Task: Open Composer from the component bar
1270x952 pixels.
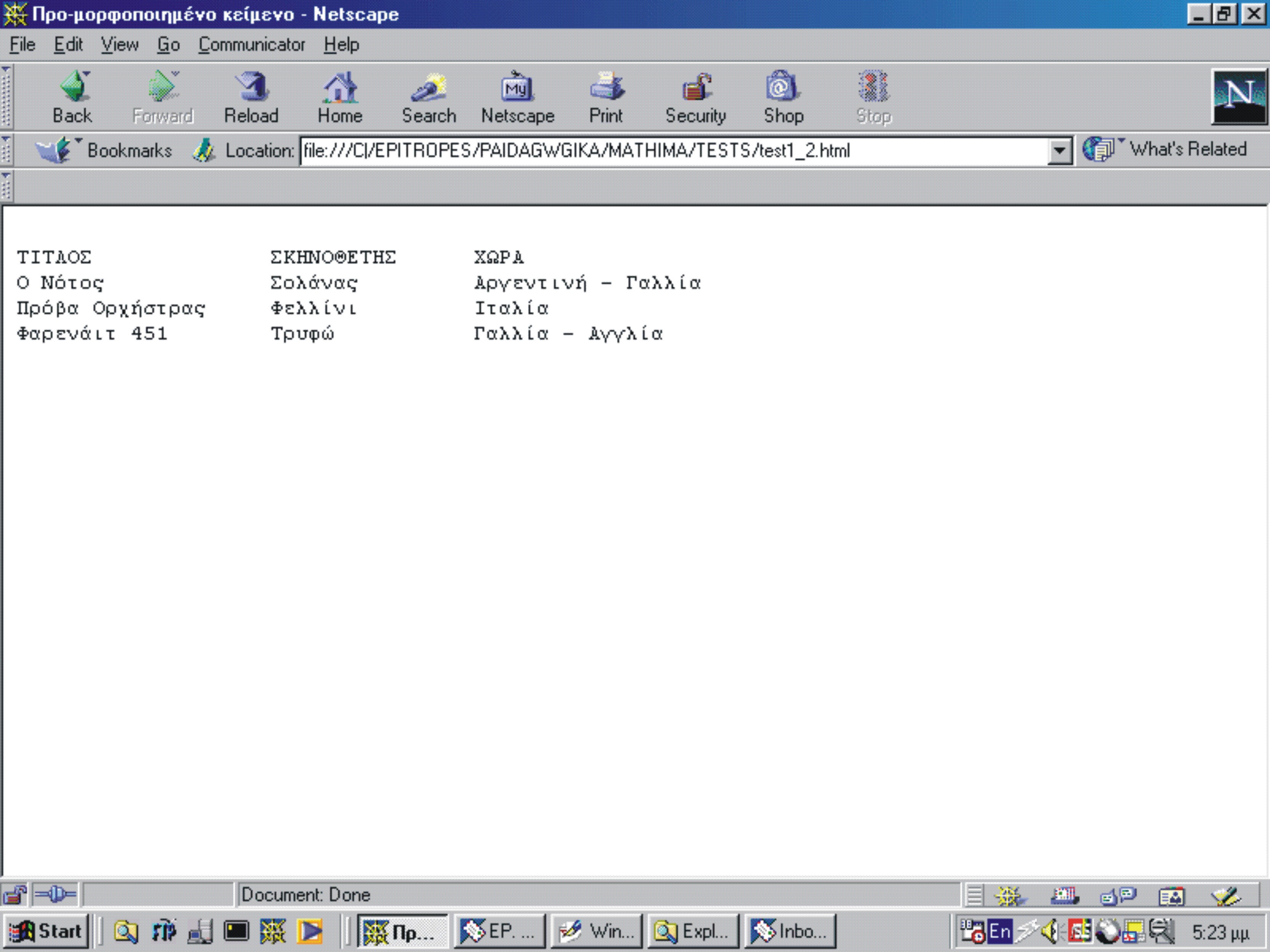Action: point(1226,895)
